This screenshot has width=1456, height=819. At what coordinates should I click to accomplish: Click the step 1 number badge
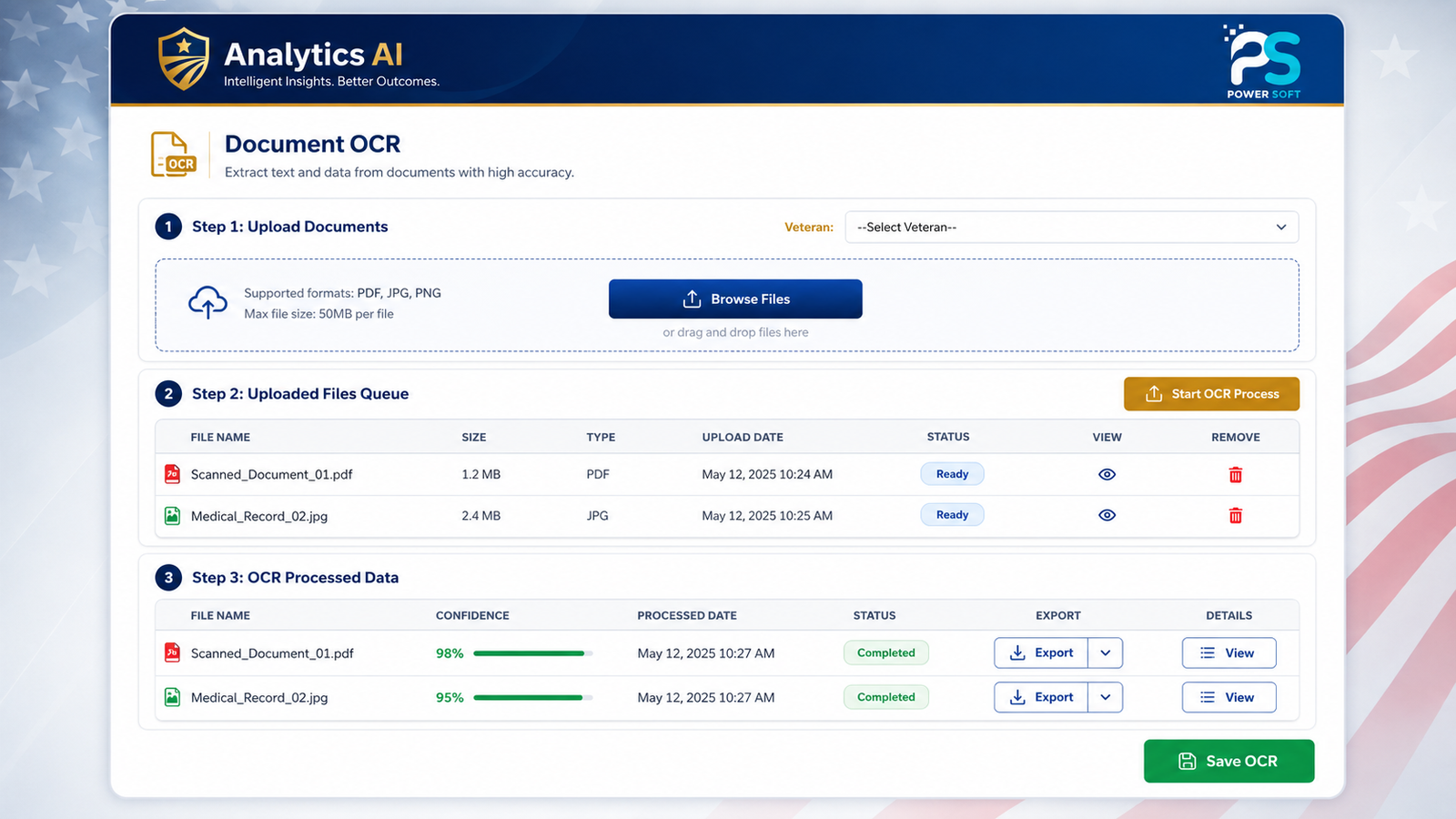tap(168, 227)
